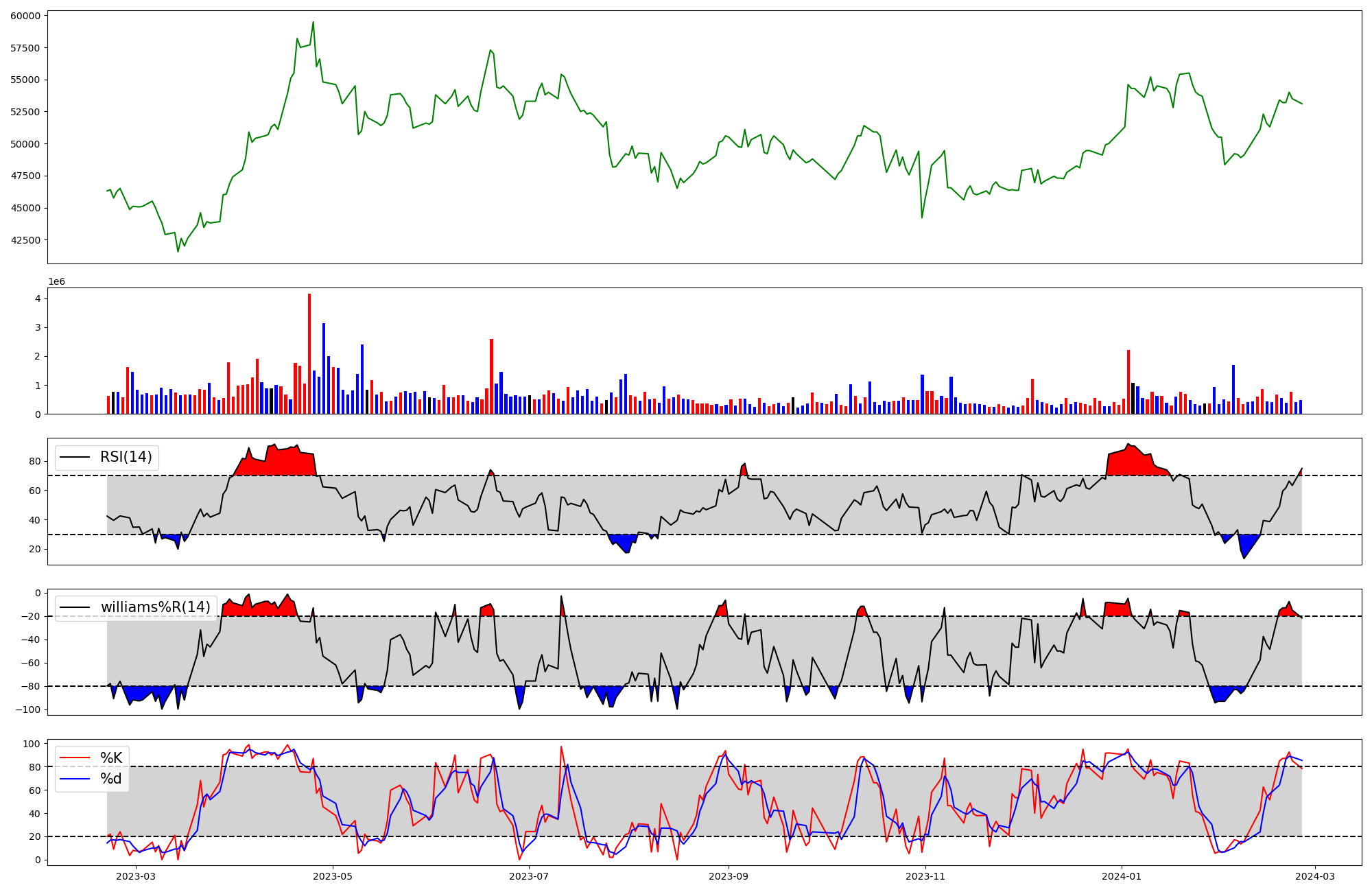Image resolution: width=1372 pixels, height=892 pixels.
Task: Click the −100 tick label on Williams %R axis
Action: click(x=27, y=709)
